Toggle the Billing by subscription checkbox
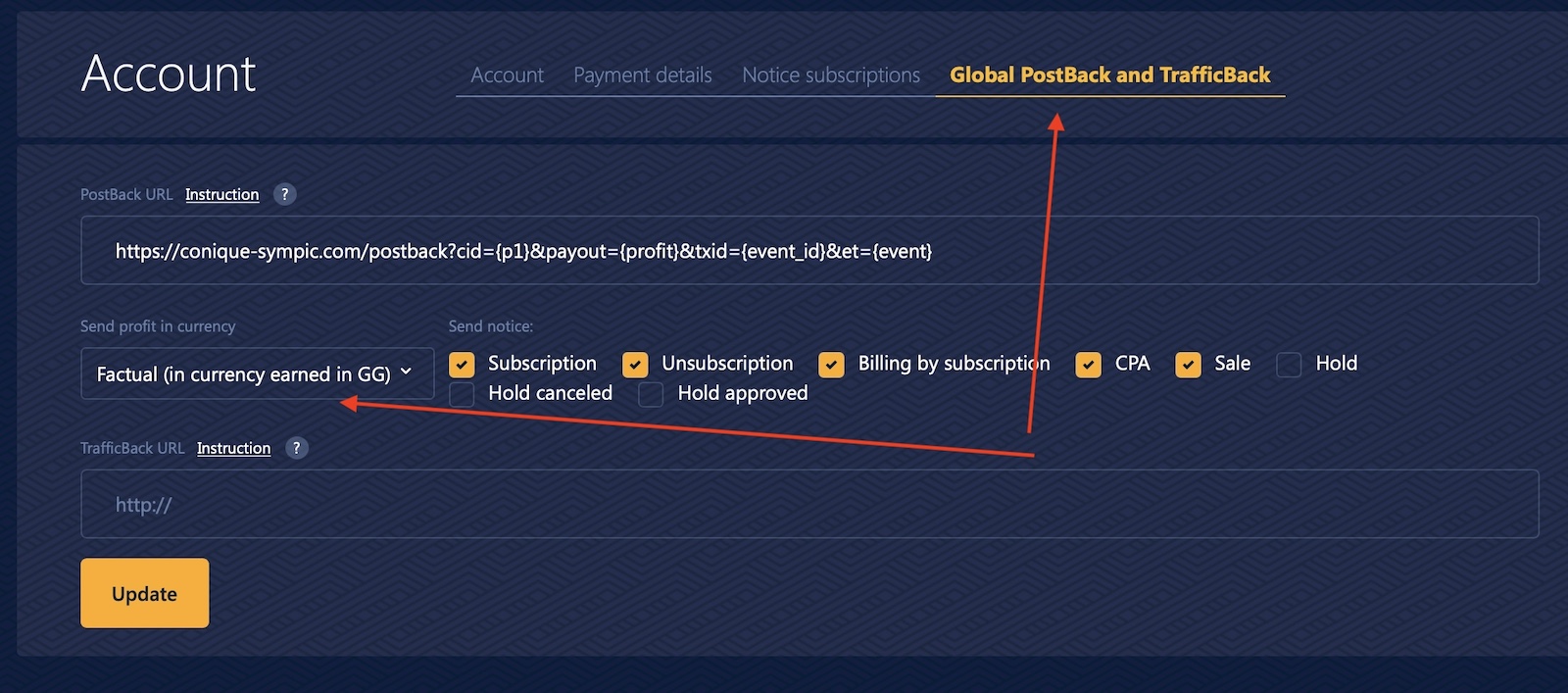This screenshot has height=693, width=1568. pyautogui.click(x=831, y=365)
